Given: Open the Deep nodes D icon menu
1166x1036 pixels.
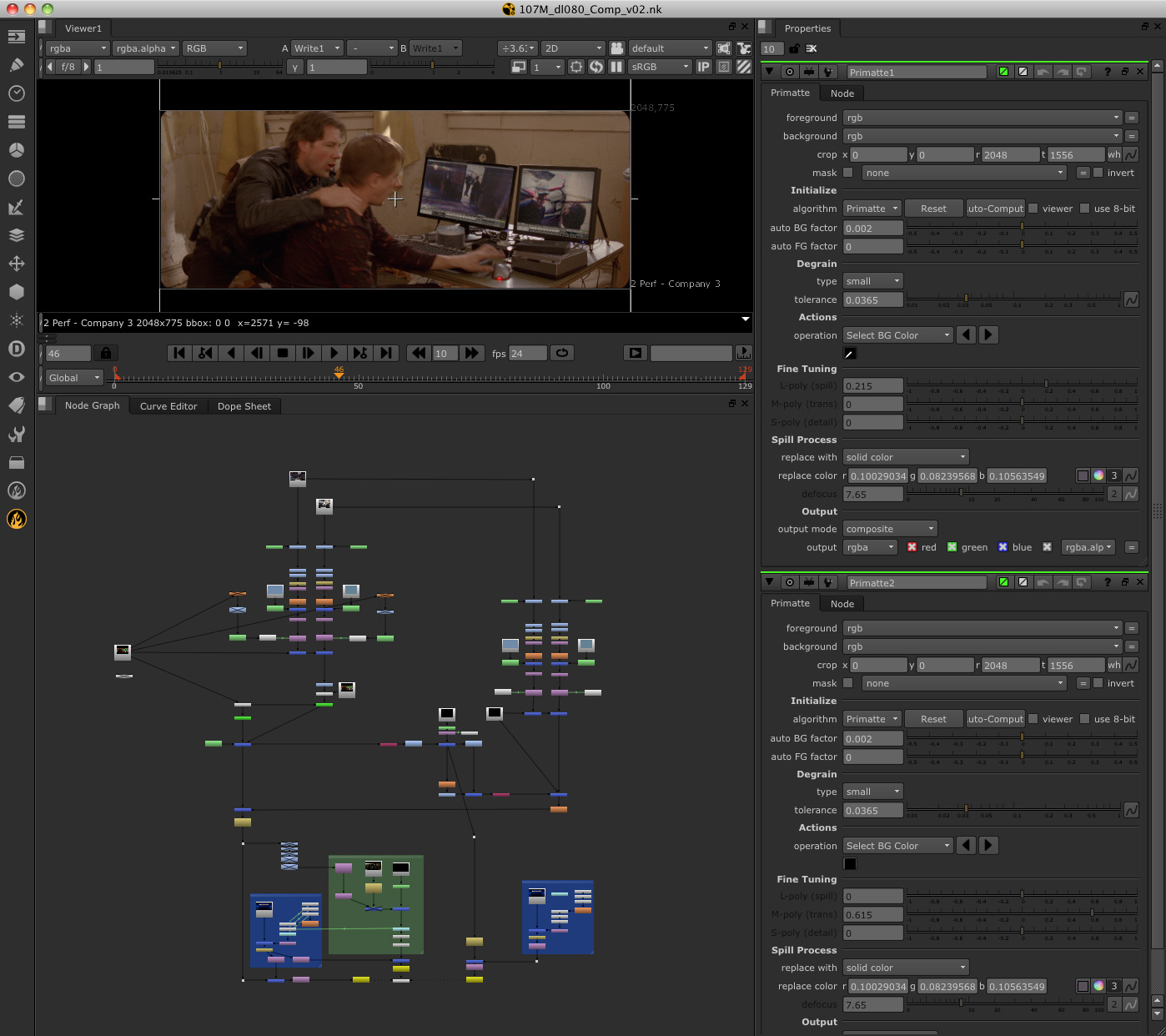Looking at the screenshot, I should pos(17,349).
